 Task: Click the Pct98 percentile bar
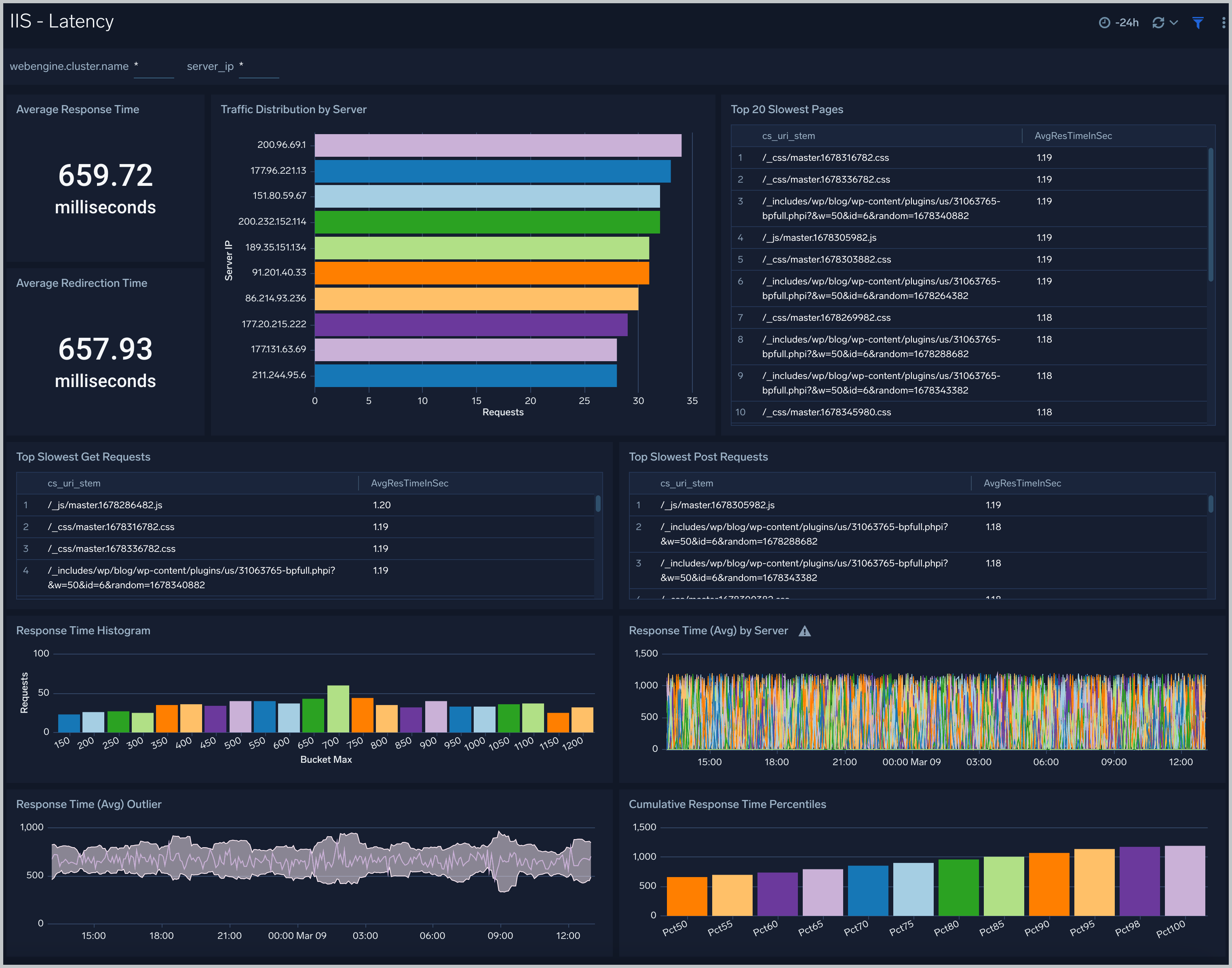click(x=1139, y=882)
